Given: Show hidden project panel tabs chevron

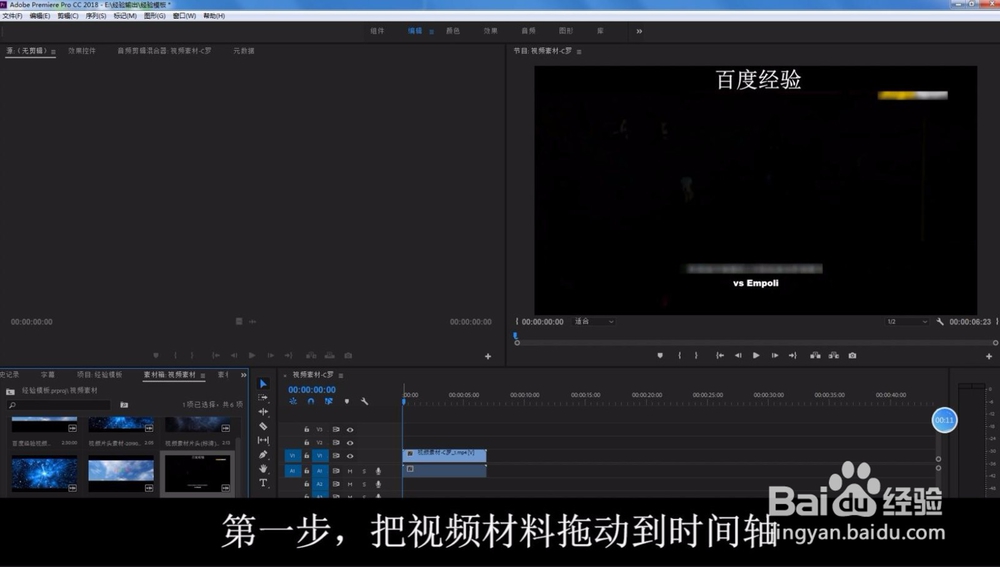Looking at the screenshot, I should pos(243,375).
